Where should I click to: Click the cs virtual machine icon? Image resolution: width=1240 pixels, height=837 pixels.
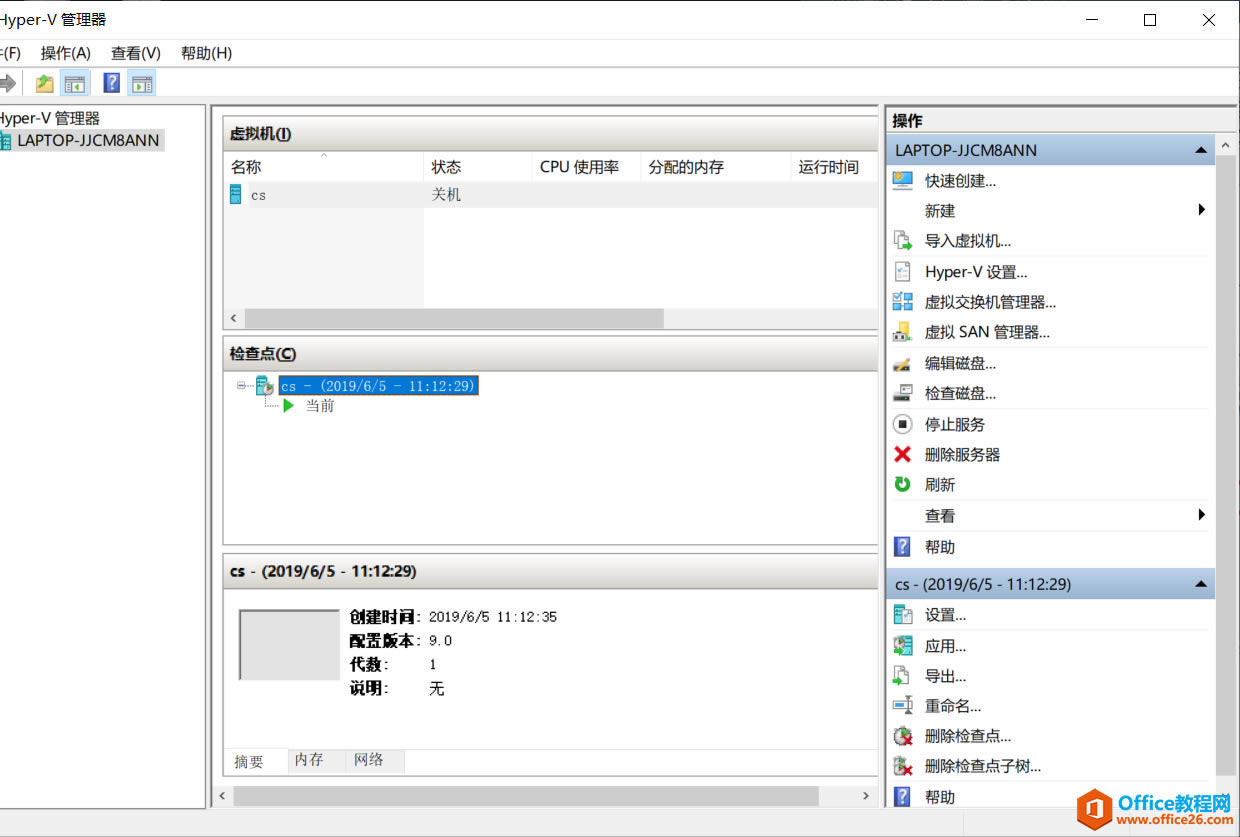tap(236, 195)
